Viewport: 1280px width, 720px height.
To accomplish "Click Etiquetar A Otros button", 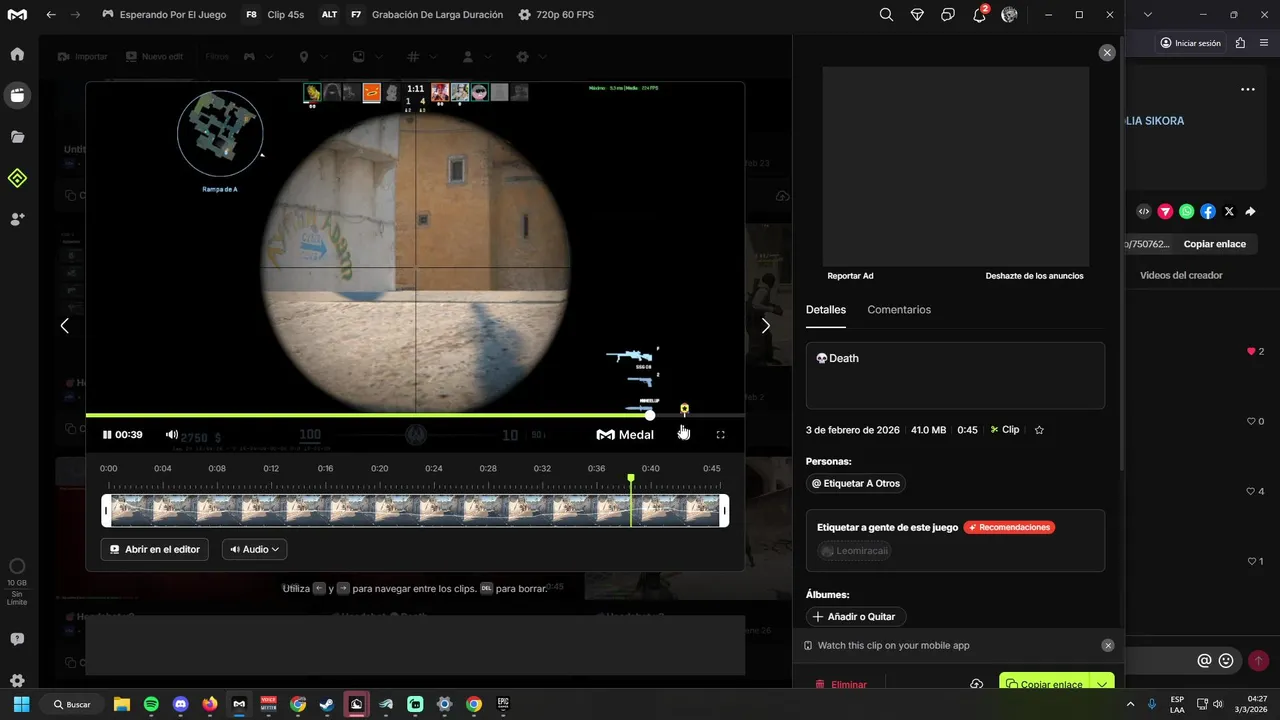I will click(x=856, y=483).
